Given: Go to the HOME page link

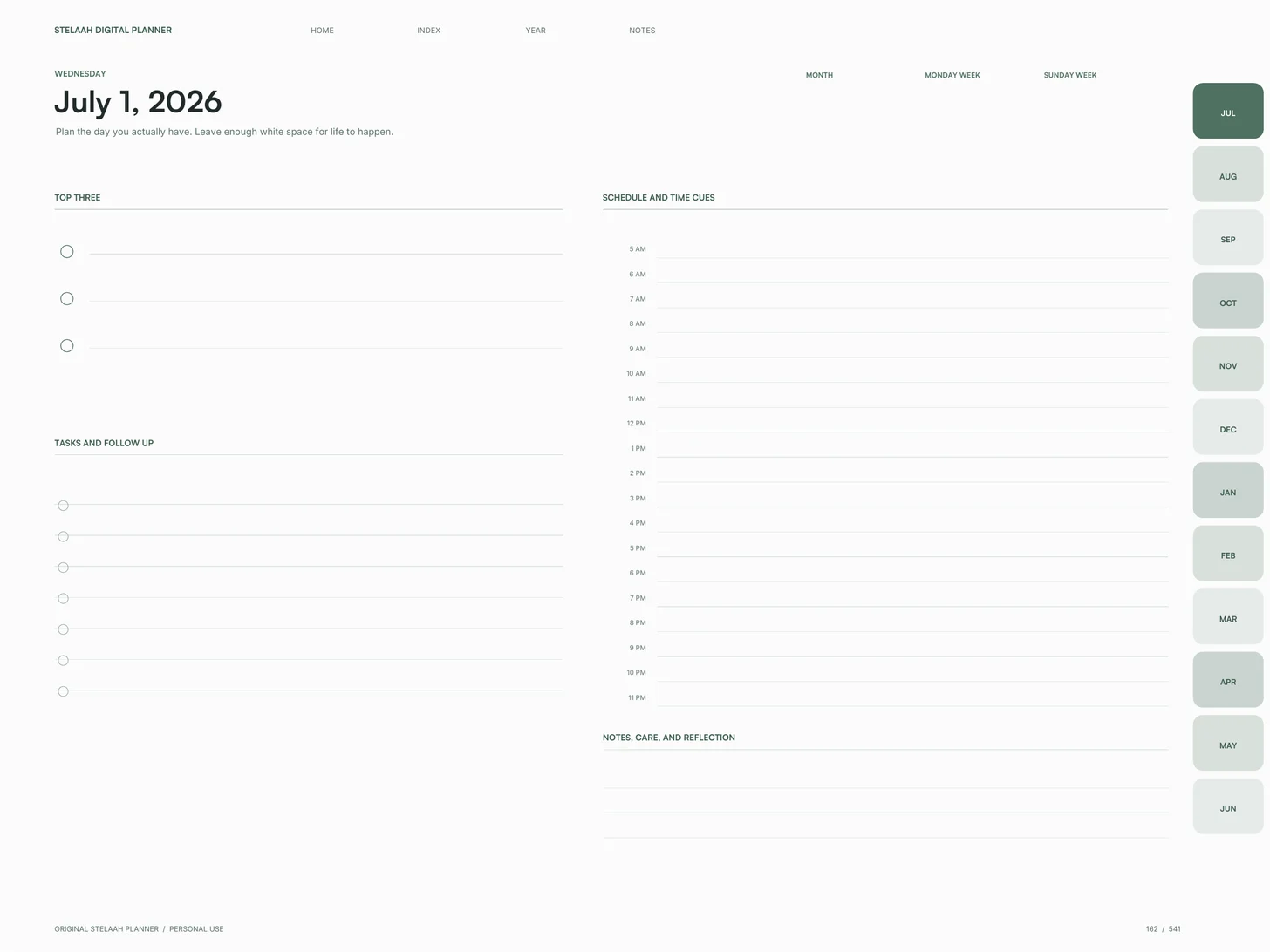Looking at the screenshot, I should (x=322, y=31).
